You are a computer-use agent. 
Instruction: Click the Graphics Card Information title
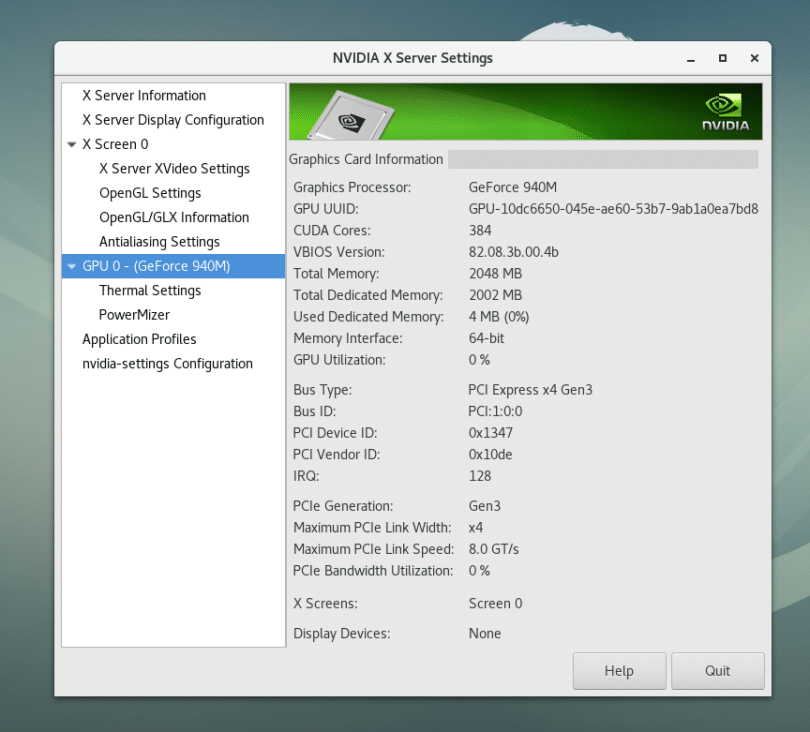[x=366, y=159]
